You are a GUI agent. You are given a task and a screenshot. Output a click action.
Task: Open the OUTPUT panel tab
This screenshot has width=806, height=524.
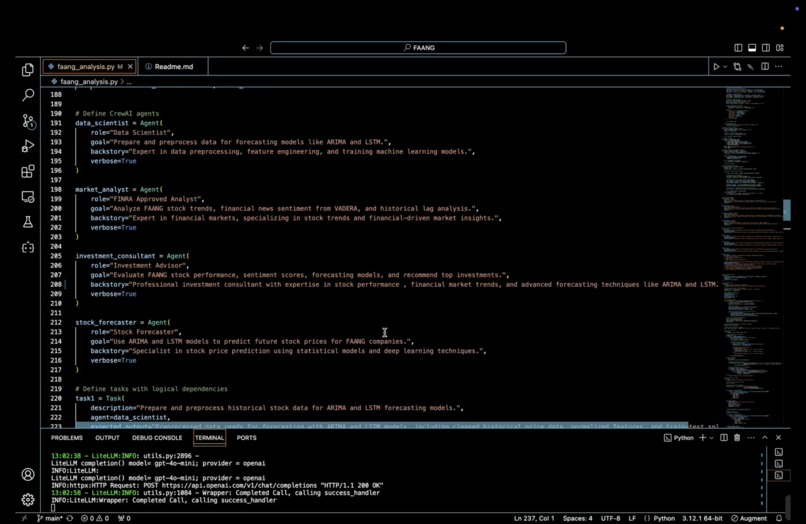pos(107,438)
